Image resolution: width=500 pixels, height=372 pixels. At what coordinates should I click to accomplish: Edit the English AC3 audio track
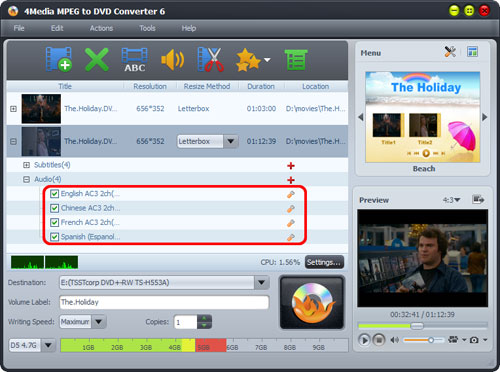click(291, 194)
